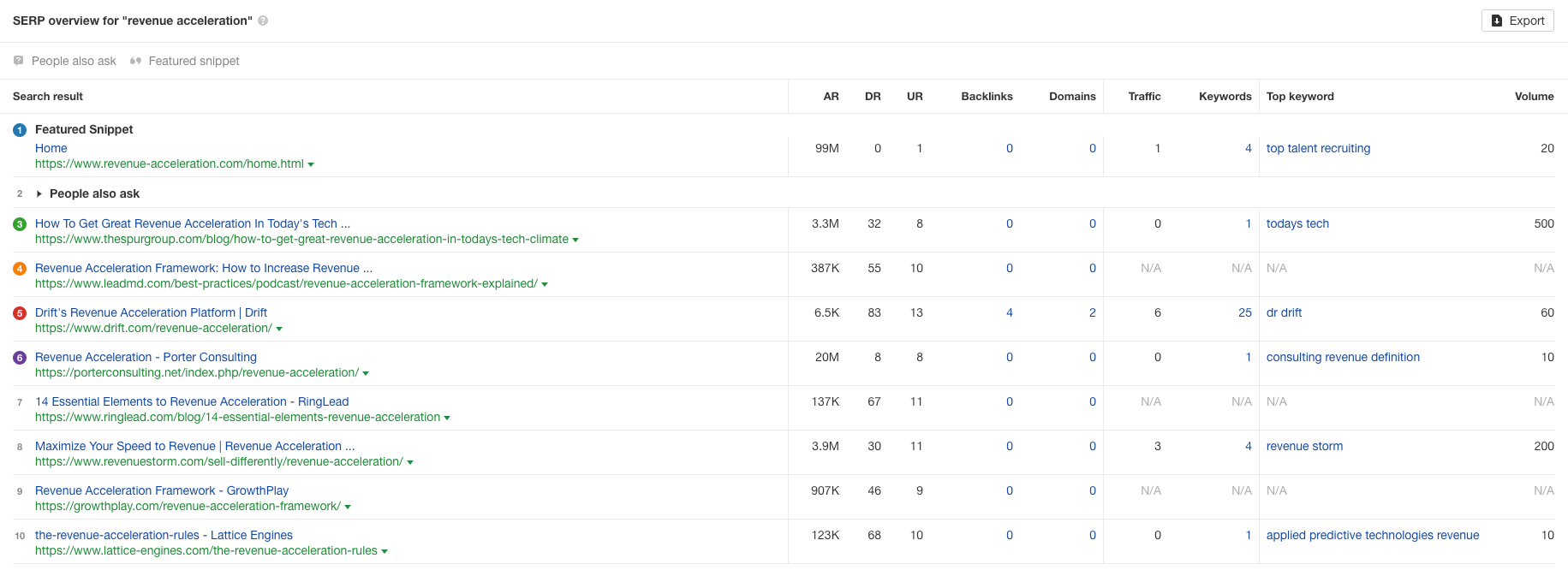Click Drift row backlinks count 4
Image resolution: width=1568 pixels, height=576 pixels.
[1010, 312]
